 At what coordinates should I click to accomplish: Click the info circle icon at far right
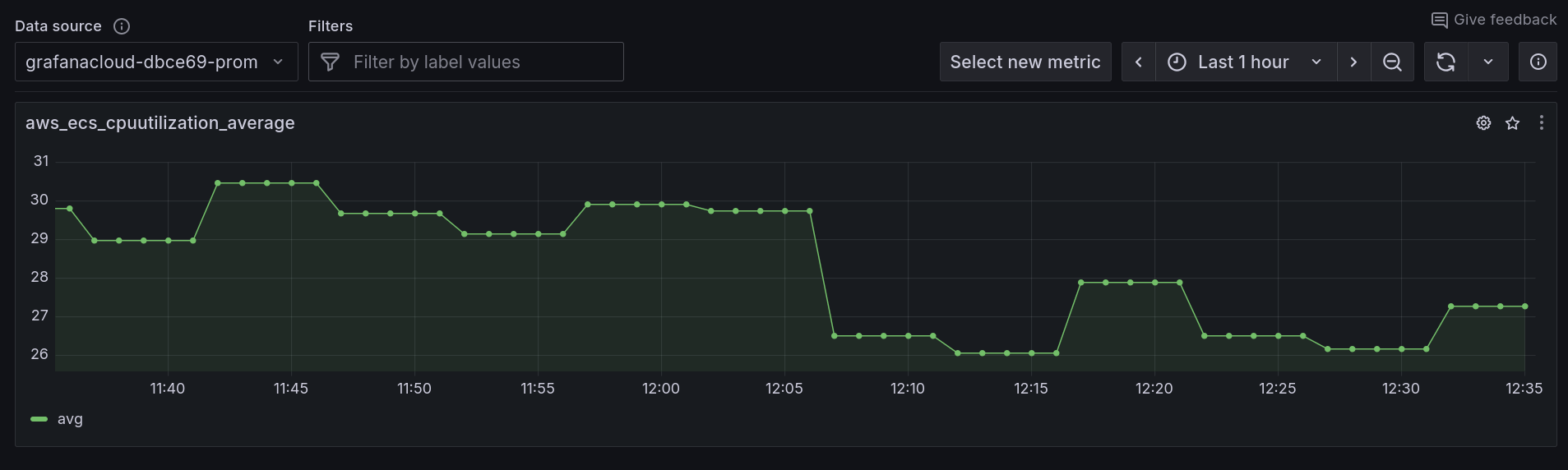point(1538,62)
